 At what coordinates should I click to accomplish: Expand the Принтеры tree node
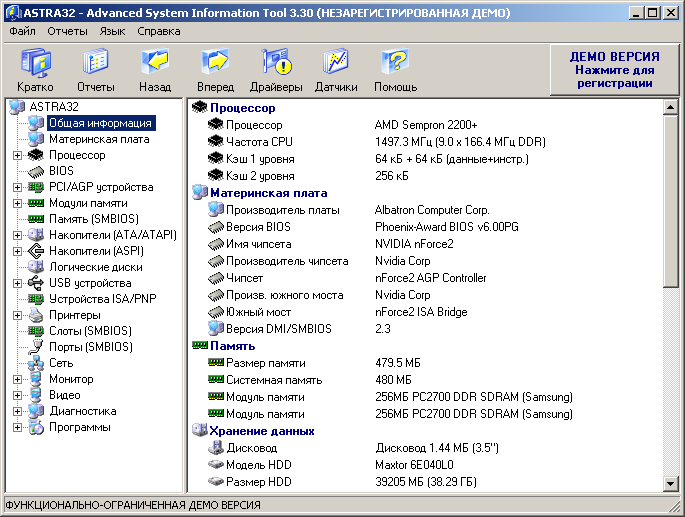coord(17,316)
